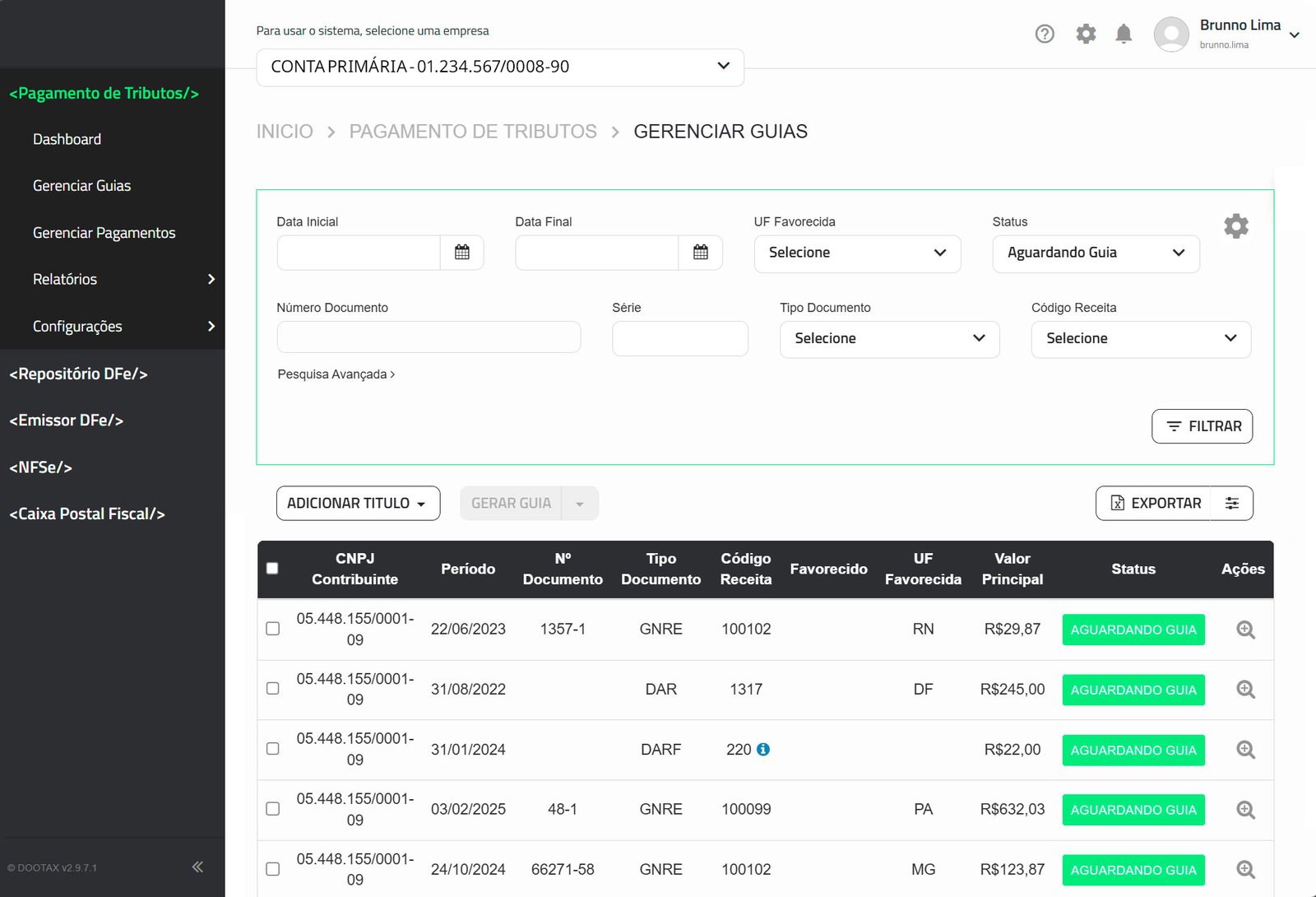Open the Data Final calendar picker
The image size is (1316, 897).
point(701,253)
